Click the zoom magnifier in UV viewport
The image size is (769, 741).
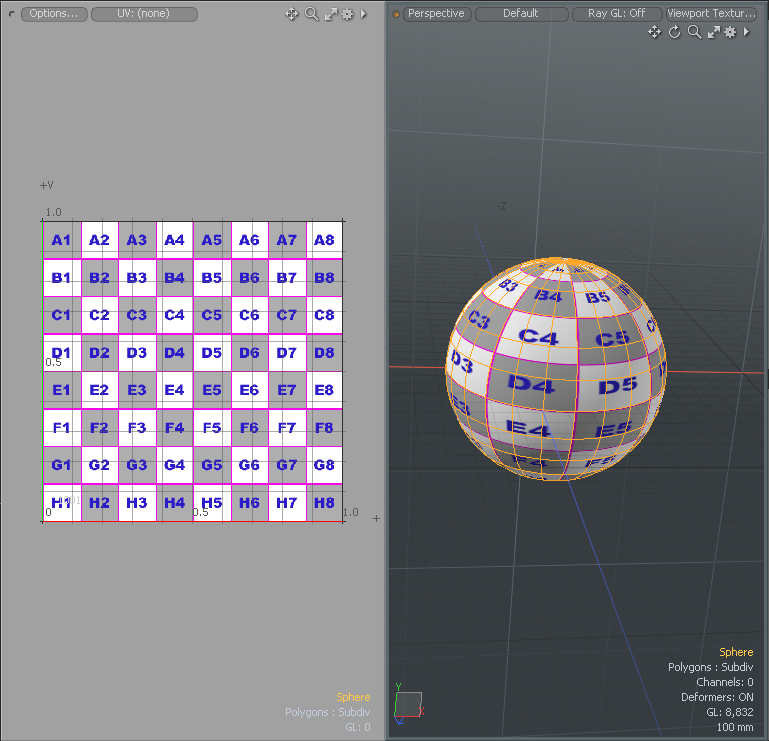point(311,14)
